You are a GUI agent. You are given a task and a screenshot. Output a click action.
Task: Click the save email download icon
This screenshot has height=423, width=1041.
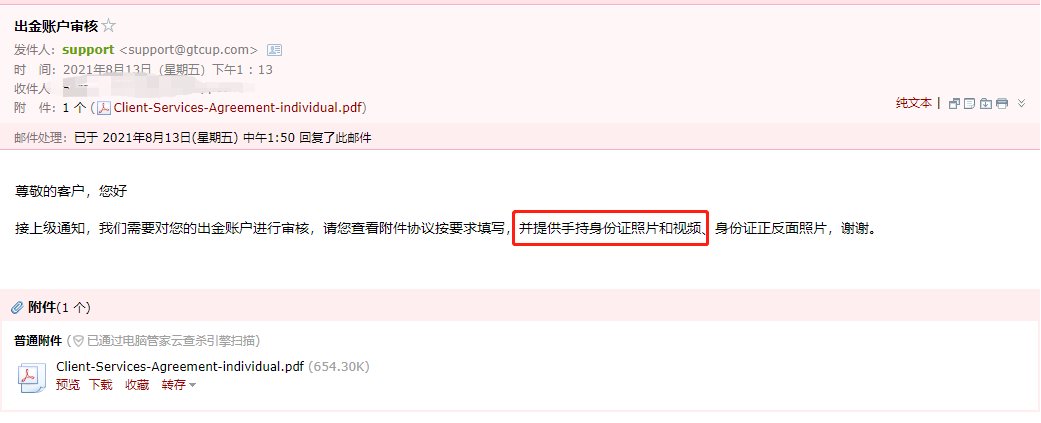pyautogui.click(x=986, y=103)
